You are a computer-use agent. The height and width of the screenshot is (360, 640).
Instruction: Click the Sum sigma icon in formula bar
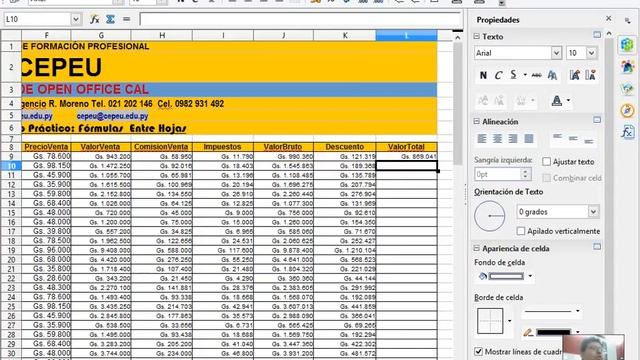(110, 19)
